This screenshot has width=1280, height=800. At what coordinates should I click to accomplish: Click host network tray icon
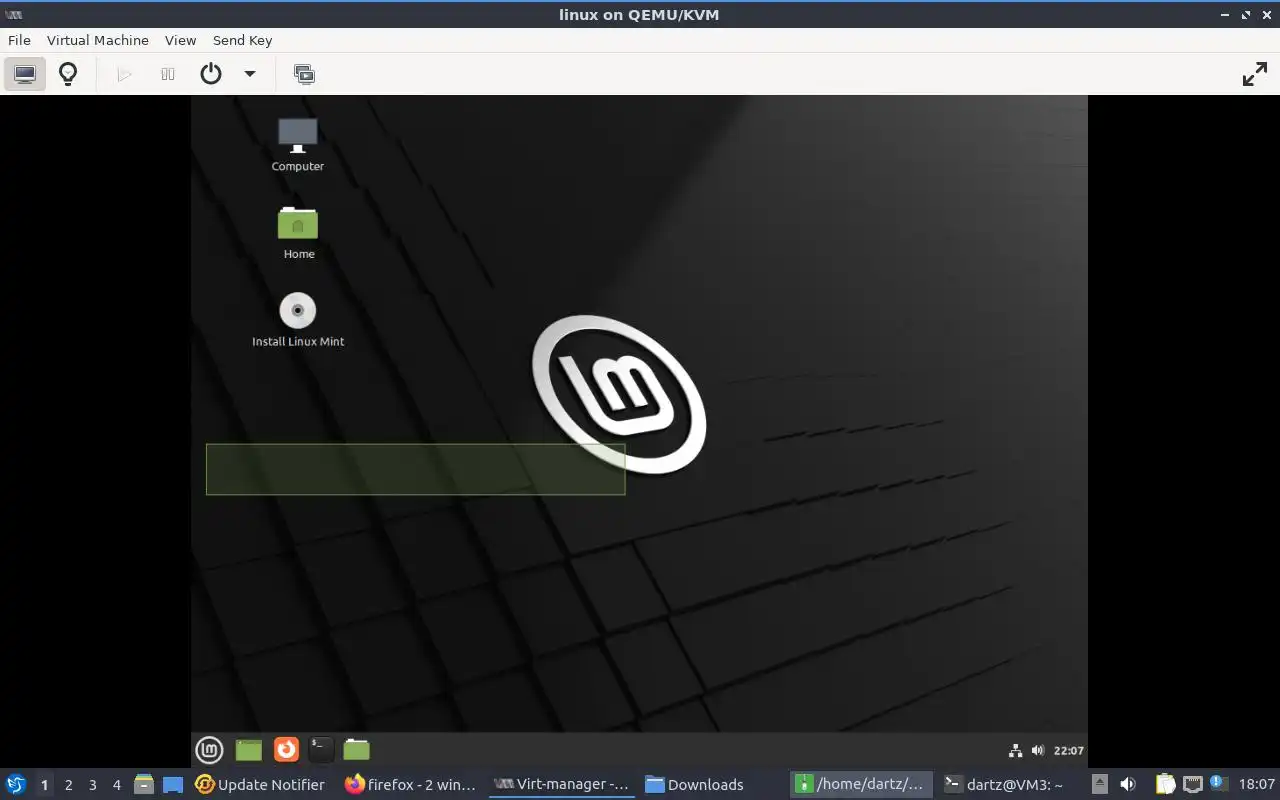[1192, 784]
